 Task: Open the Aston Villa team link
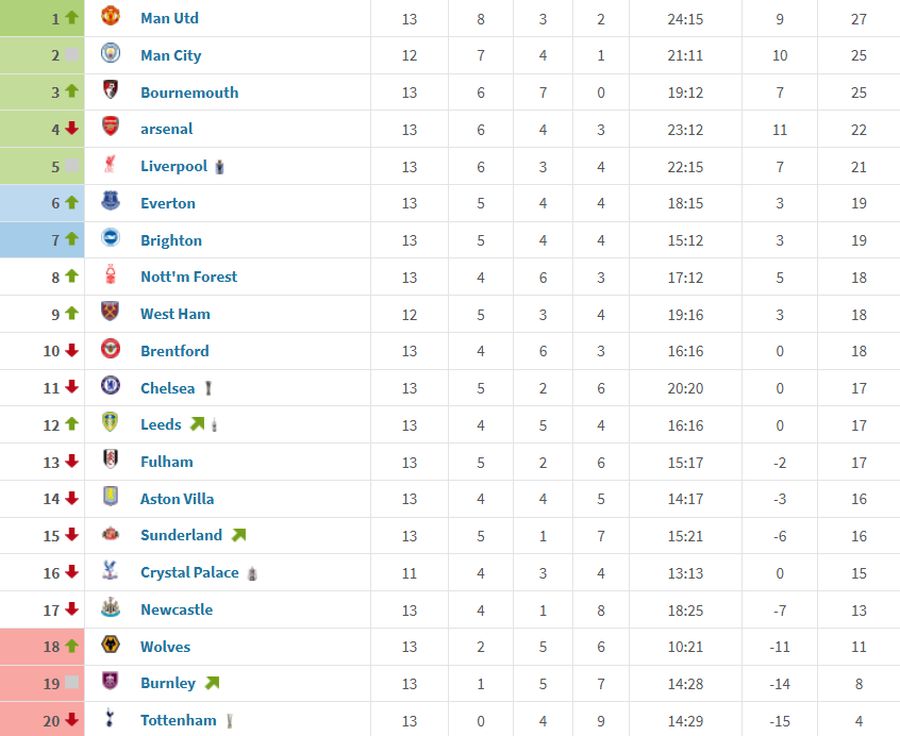point(177,499)
